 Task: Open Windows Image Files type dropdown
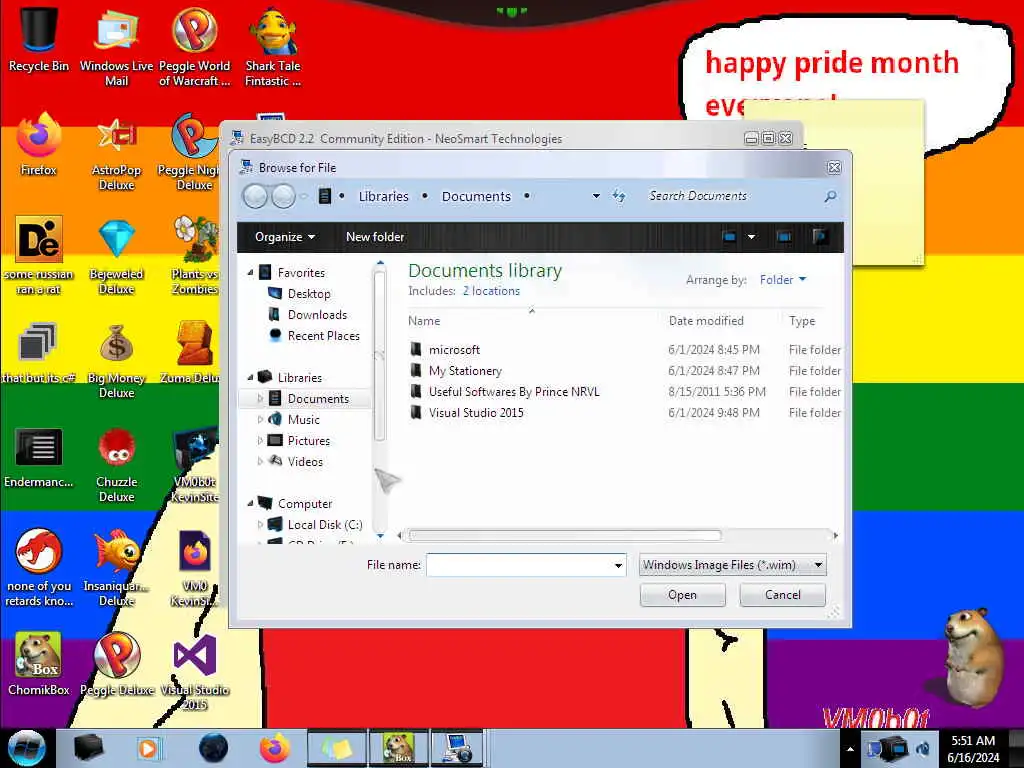tap(732, 565)
